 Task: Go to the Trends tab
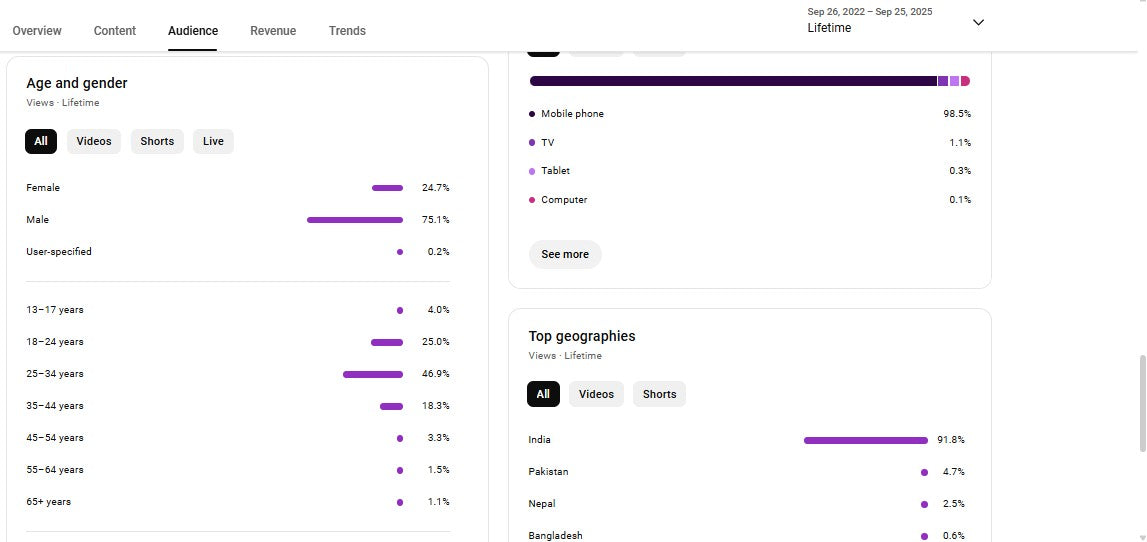347,31
